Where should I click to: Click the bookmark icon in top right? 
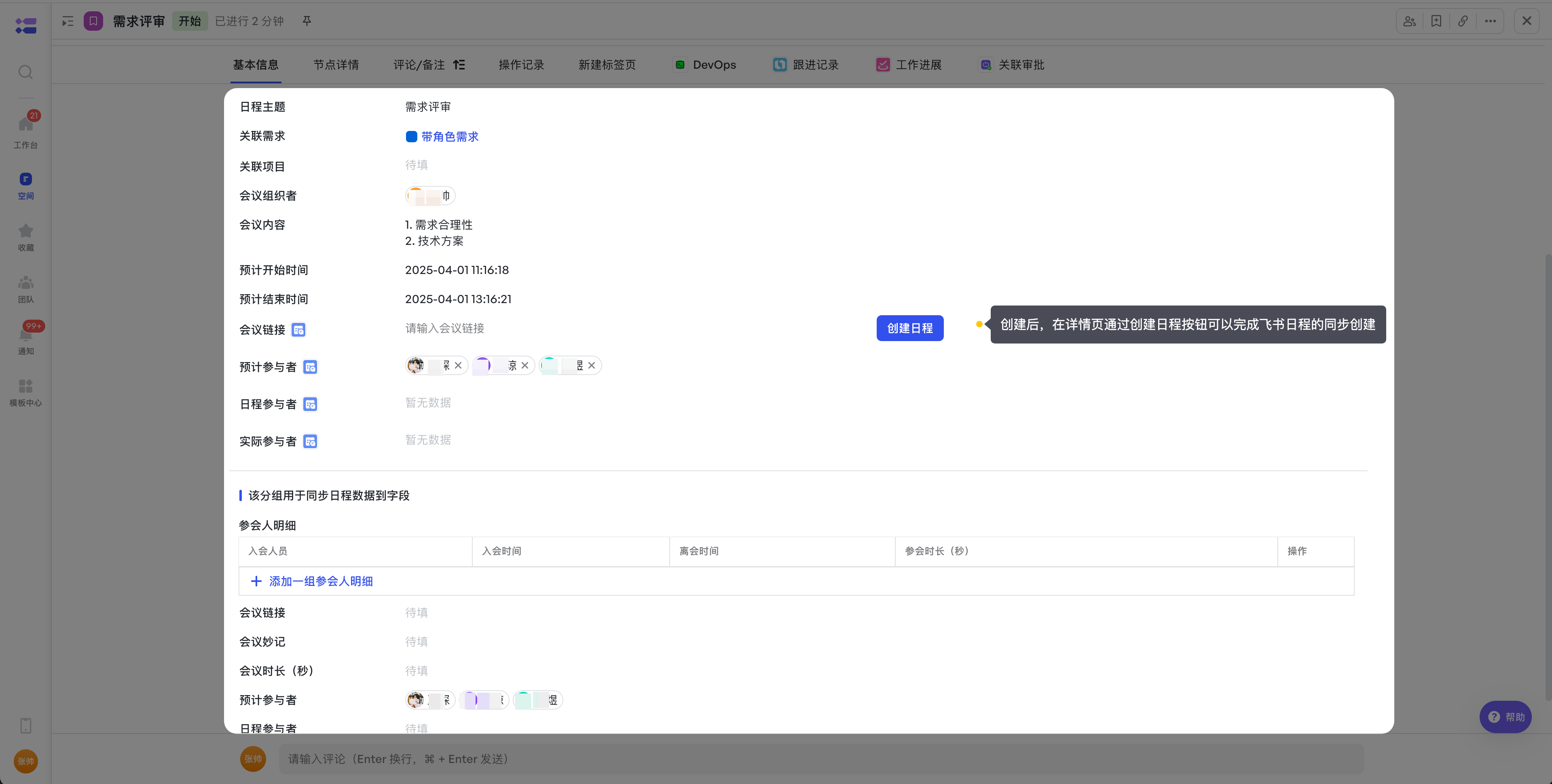(1436, 21)
